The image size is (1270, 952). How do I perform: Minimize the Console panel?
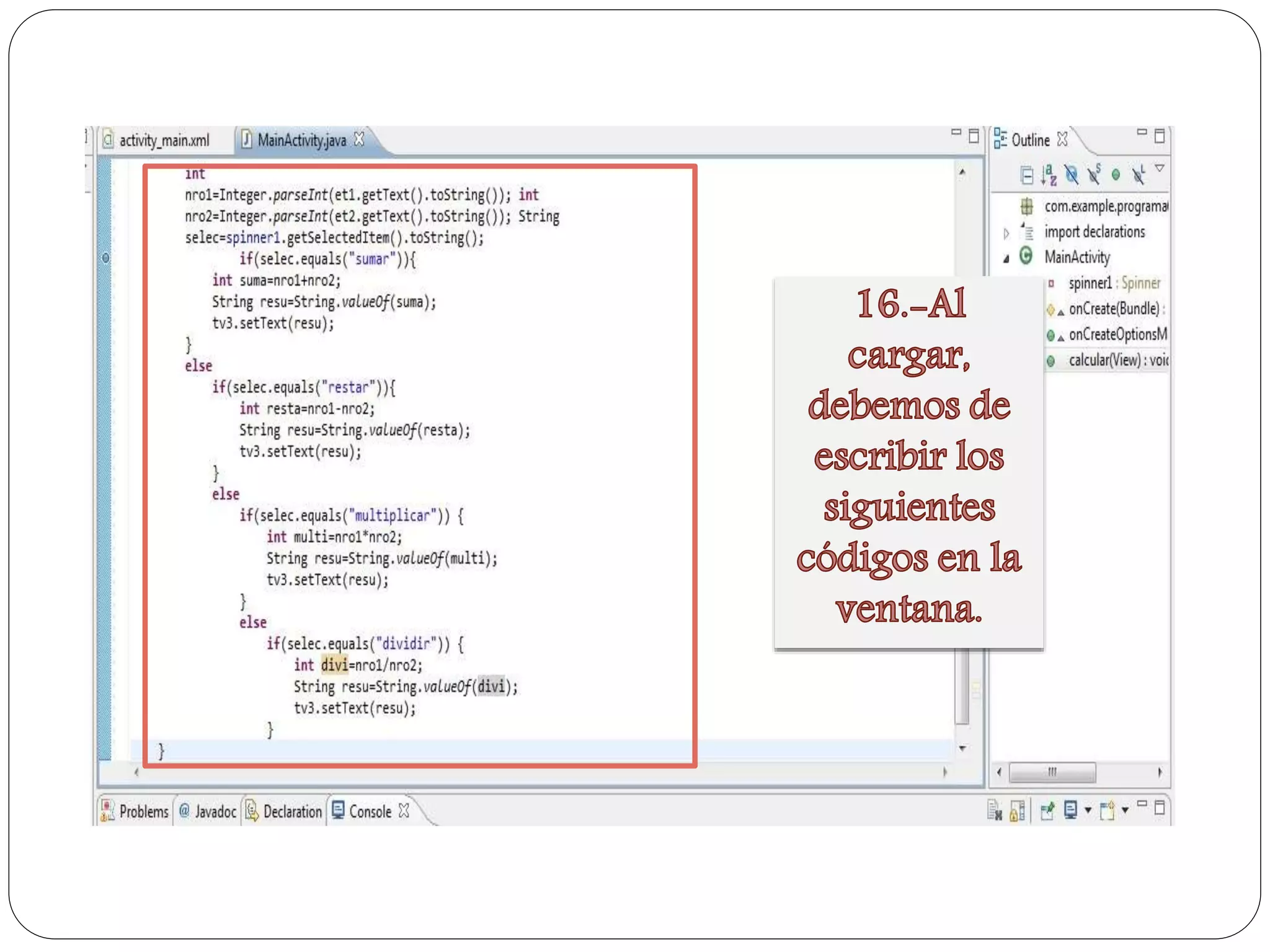pos(1142,804)
